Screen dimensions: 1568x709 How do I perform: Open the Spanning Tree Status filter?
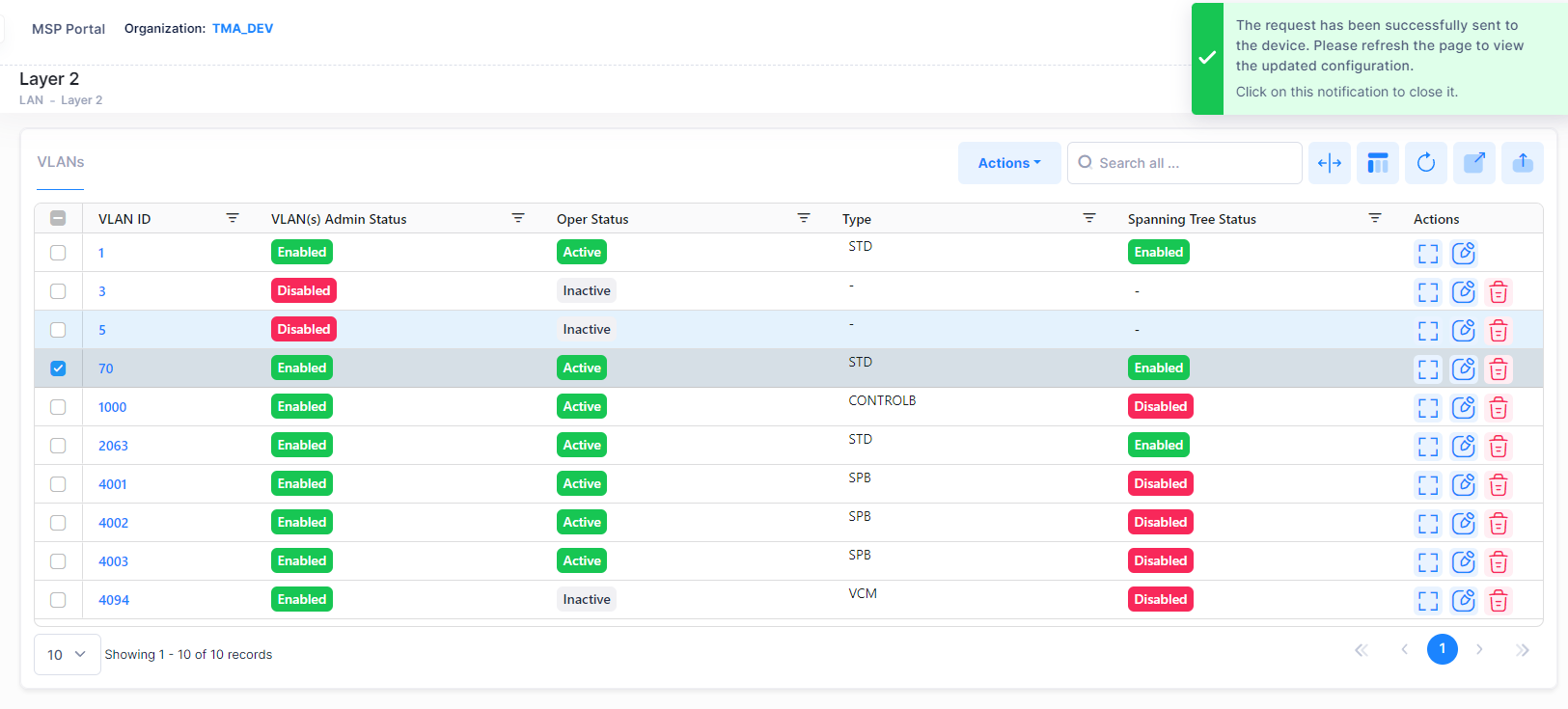[x=1375, y=219]
